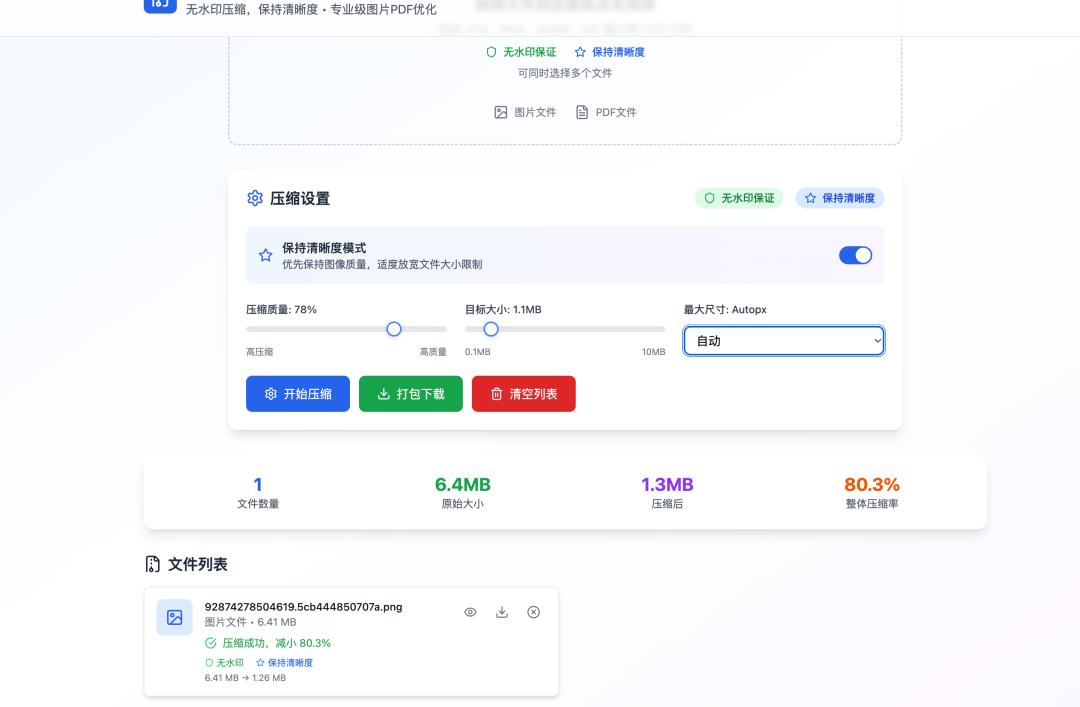Preview the compressed image via eye icon
Viewport: 1080px width, 707px height.
click(x=470, y=611)
